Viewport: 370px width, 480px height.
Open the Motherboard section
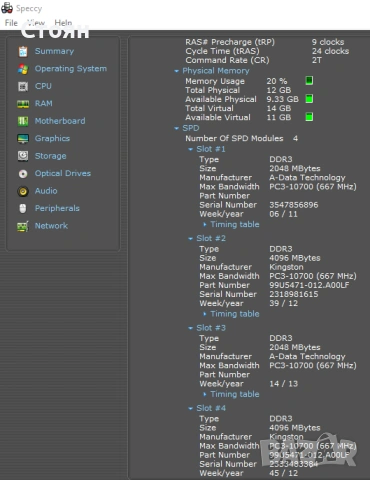(x=60, y=121)
